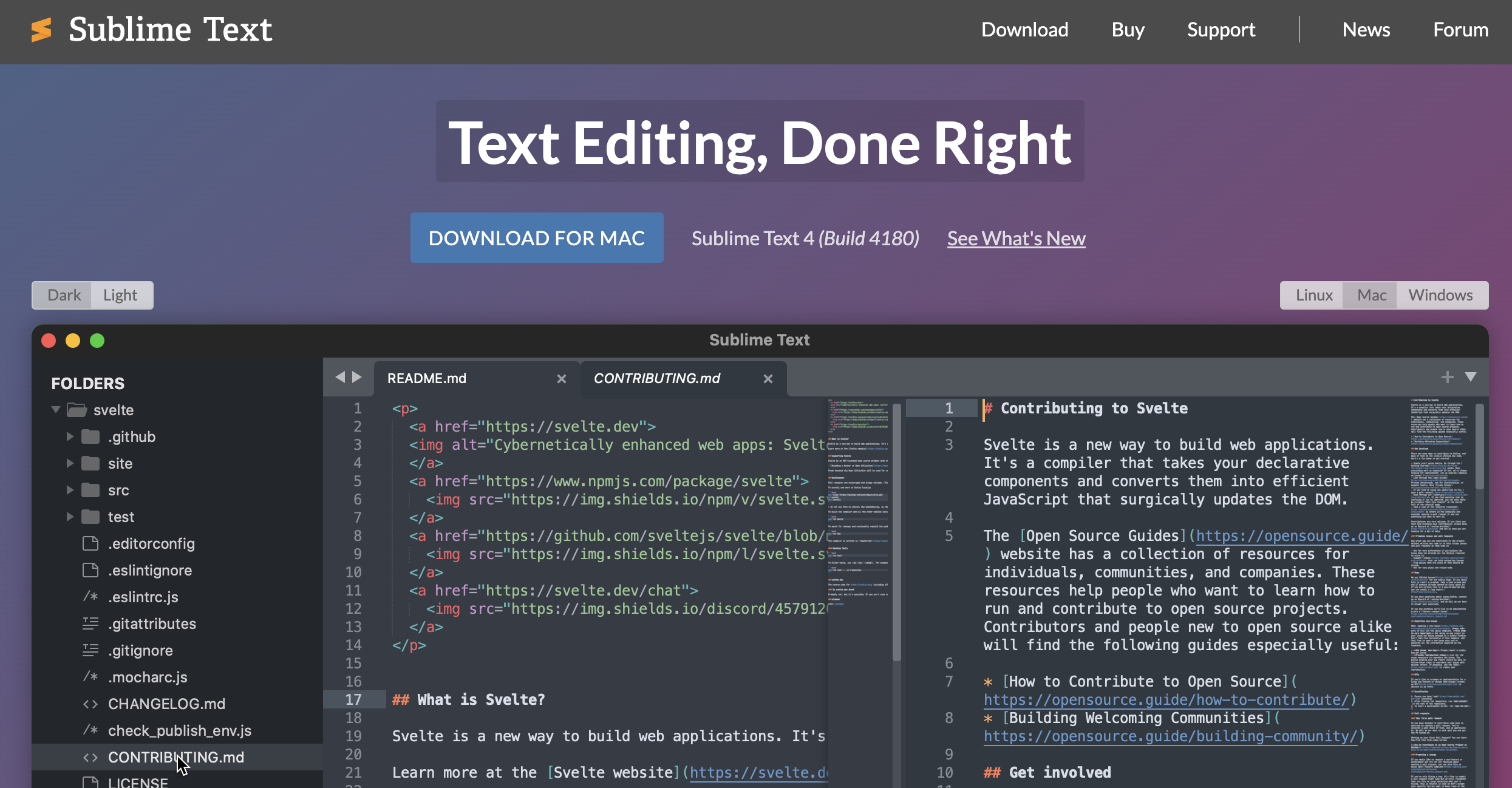This screenshot has height=788, width=1512.
Task: Click the DOWNLOAD FOR MAC button
Action: (x=537, y=238)
